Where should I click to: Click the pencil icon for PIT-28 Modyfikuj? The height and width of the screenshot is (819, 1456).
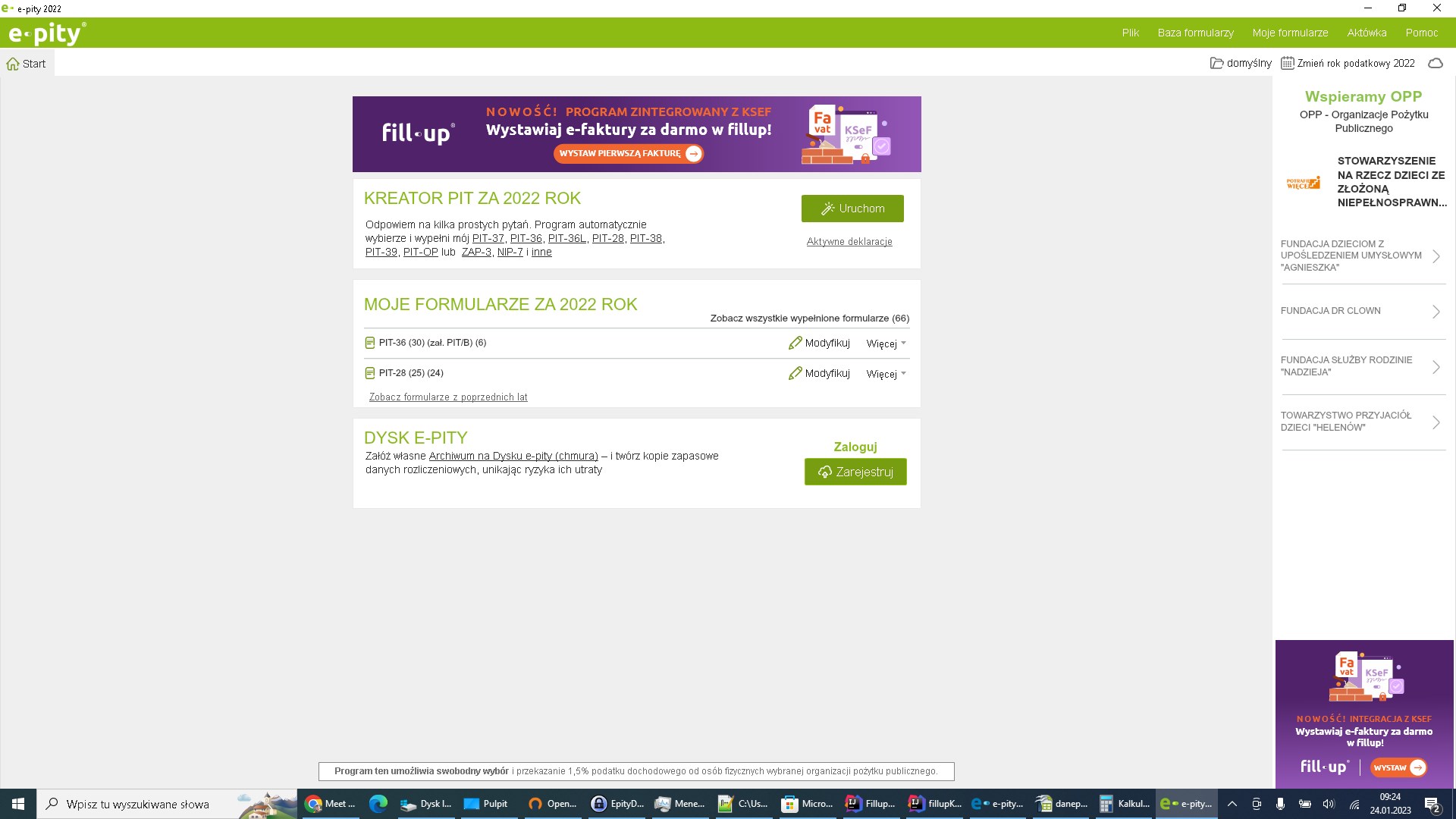point(795,374)
